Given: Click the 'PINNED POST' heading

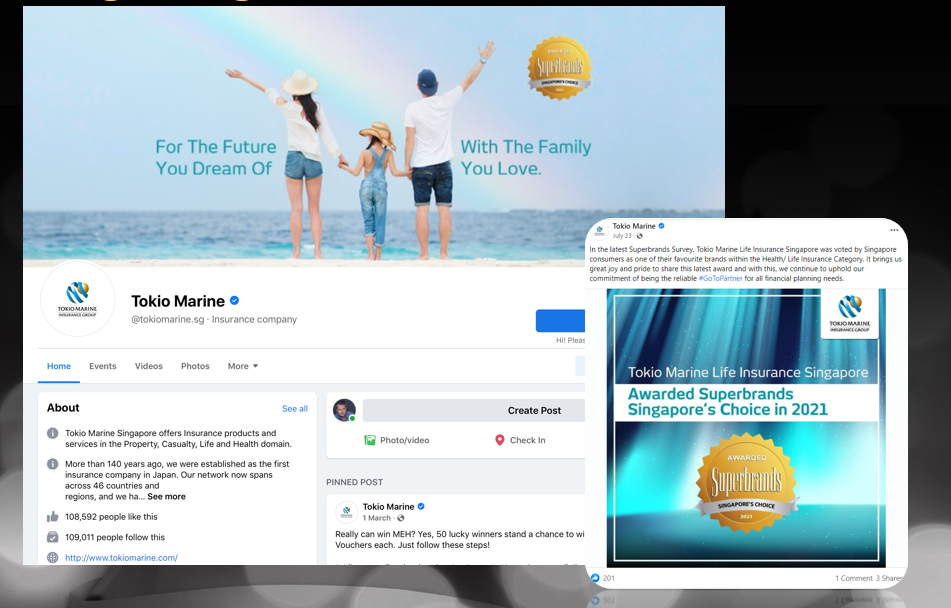Looking at the screenshot, I should click(x=355, y=482).
